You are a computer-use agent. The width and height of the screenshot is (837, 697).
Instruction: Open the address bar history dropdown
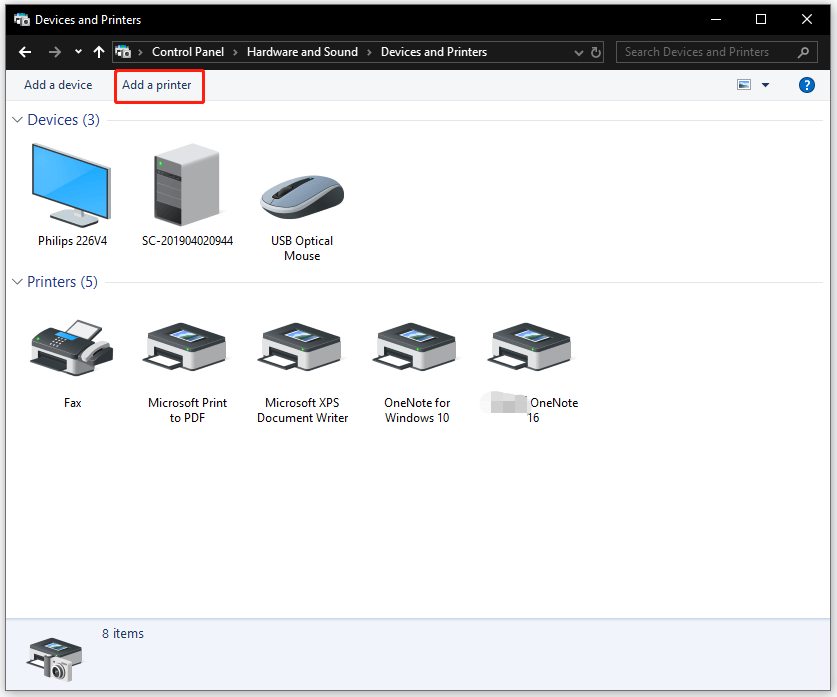point(579,52)
